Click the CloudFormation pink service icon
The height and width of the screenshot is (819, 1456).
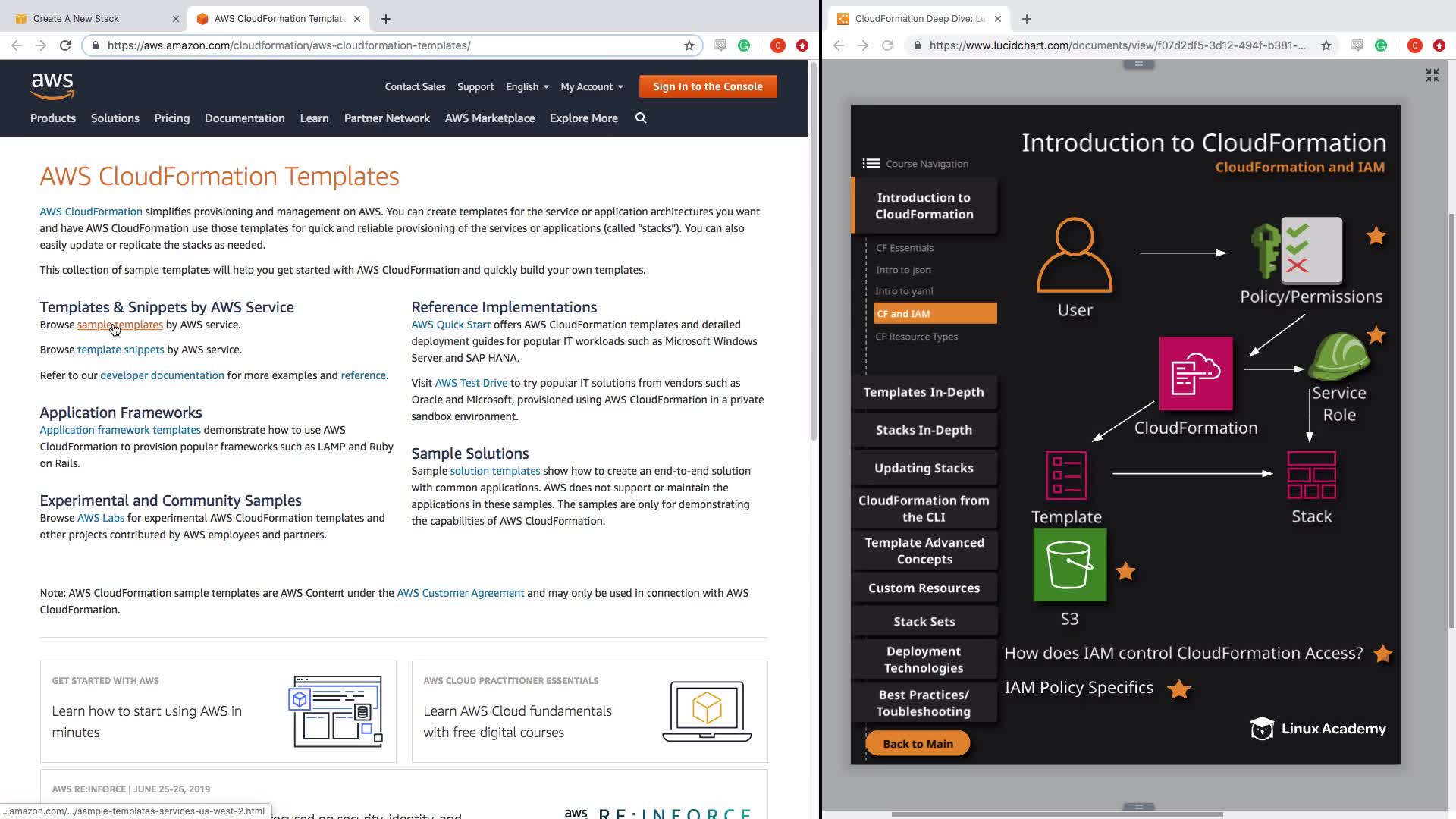click(x=1195, y=374)
